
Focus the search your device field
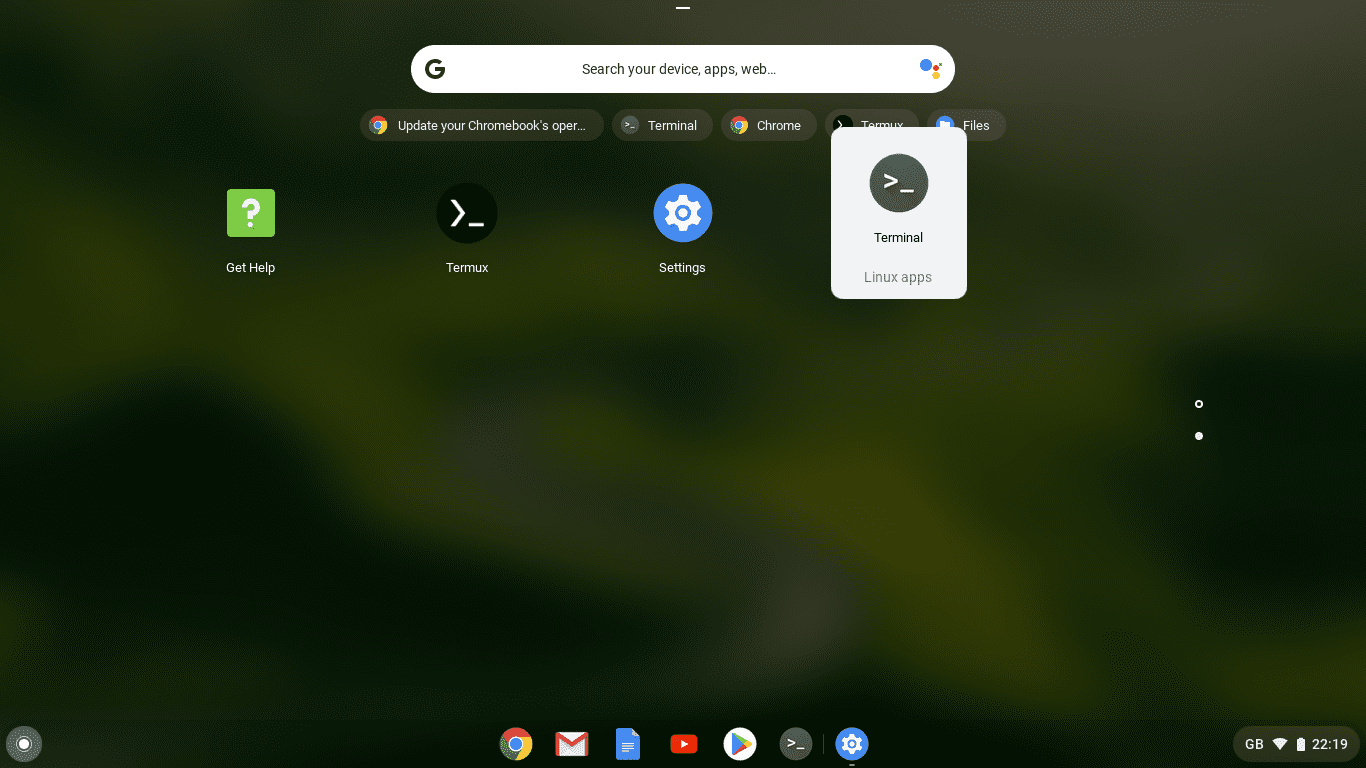click(683, 69)
